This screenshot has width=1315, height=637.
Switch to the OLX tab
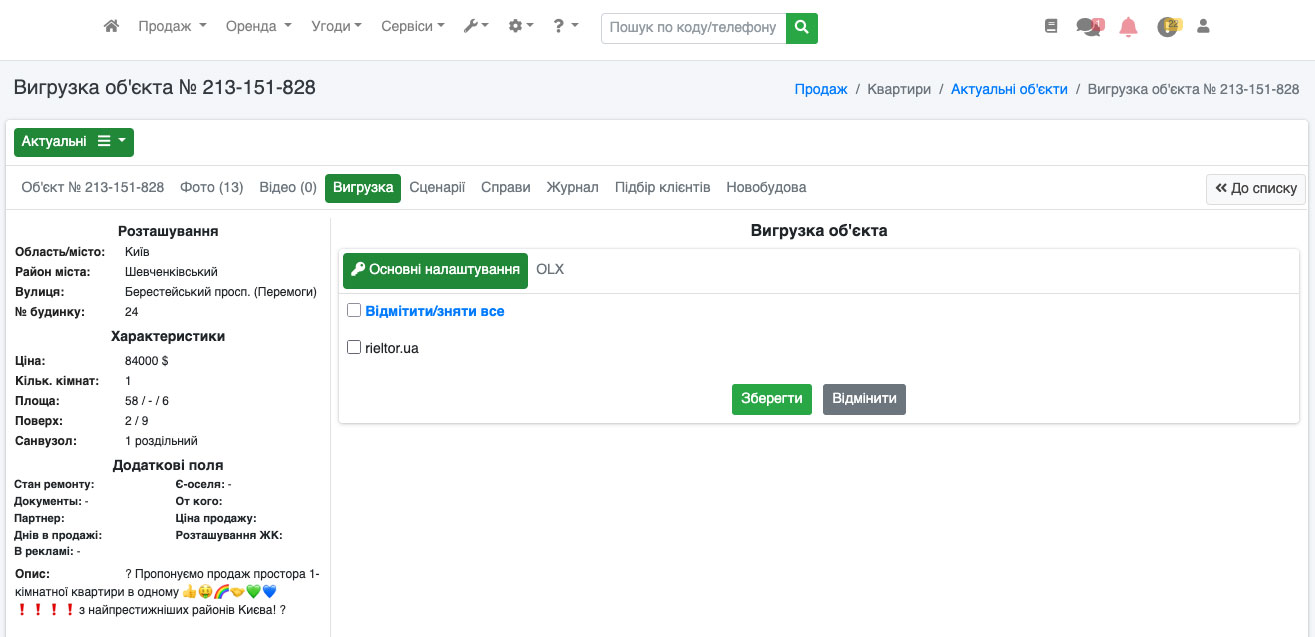(x=550, y=270)
